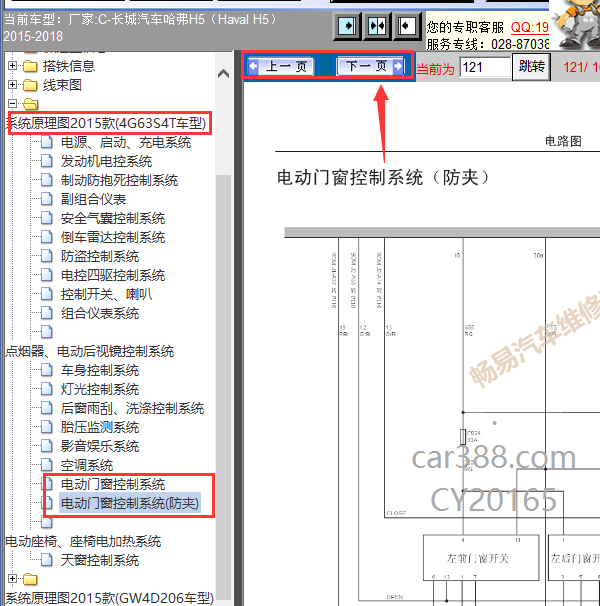Click the page icon beside 发动机电控系统
The height and width of the screenshot is (606, 600).
pos(47,161)
